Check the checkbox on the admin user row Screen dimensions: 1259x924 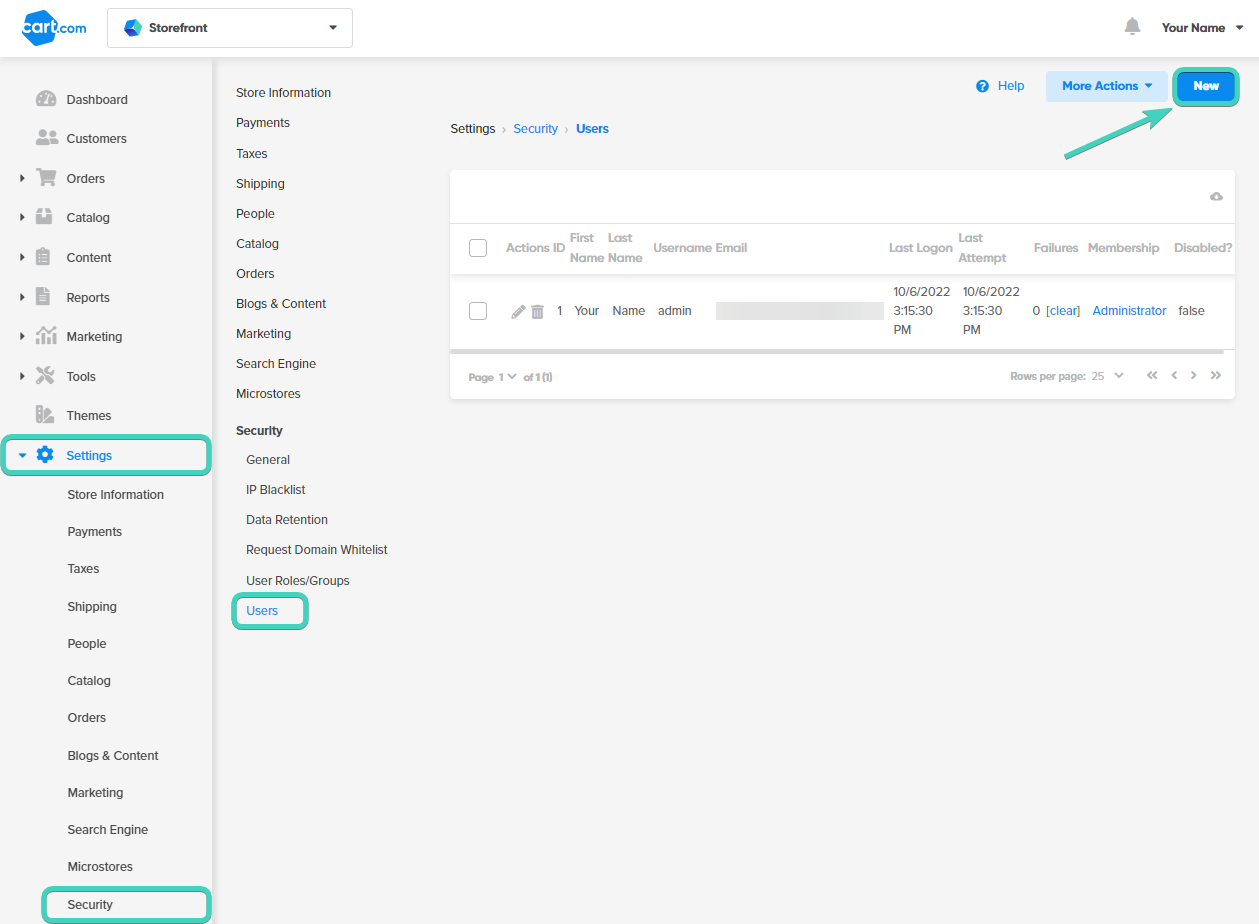coord(477,310)
